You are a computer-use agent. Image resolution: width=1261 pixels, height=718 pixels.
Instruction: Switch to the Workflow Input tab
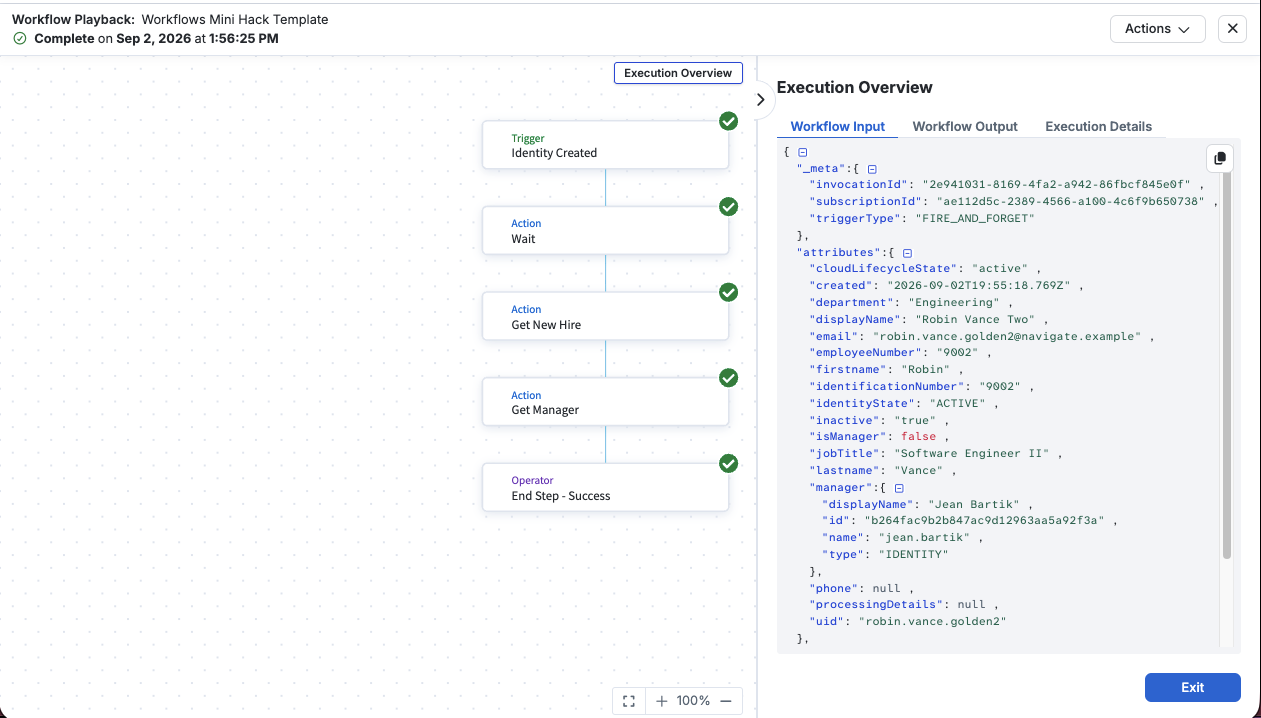tap(838, 127)
